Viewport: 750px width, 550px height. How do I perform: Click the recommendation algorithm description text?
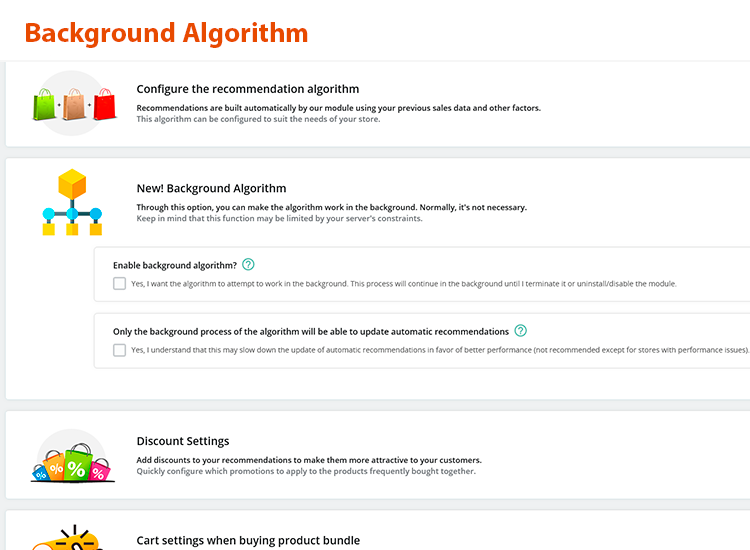tap(338, 108)
